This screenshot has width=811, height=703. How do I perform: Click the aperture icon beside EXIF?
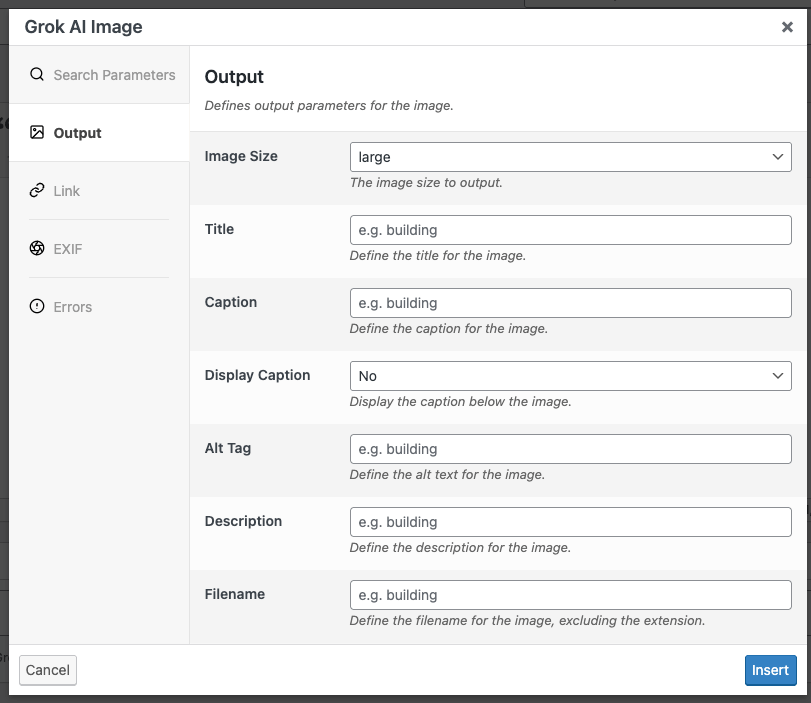point(37,248)
